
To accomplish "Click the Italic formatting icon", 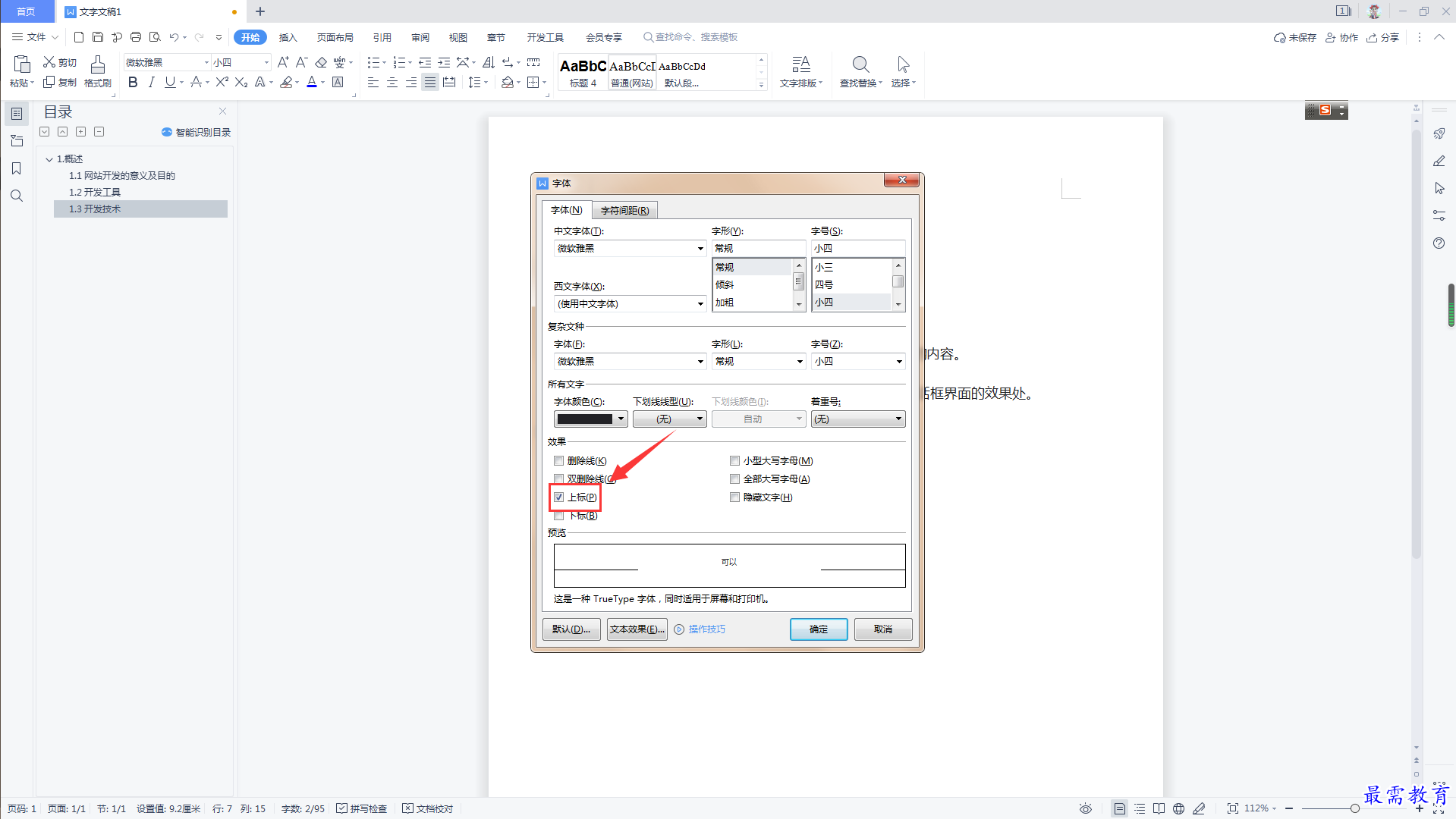I will tap(151, 83).
